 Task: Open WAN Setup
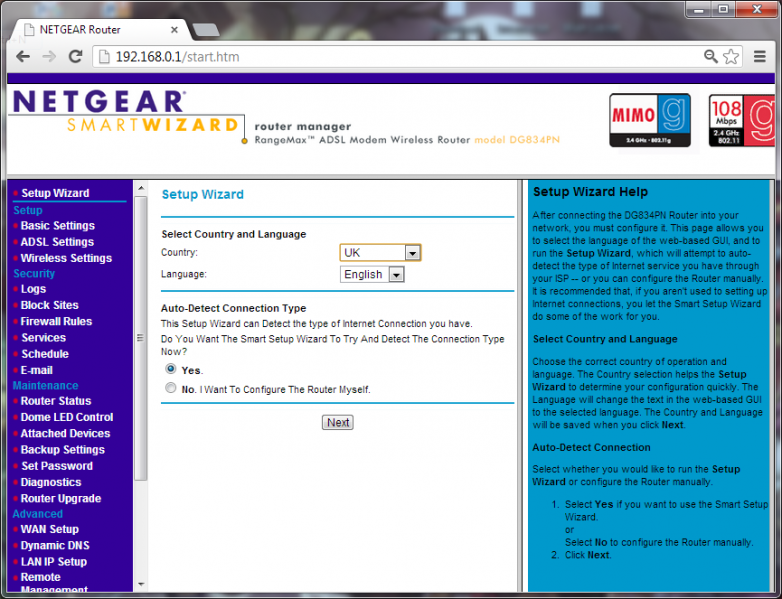(x=49, y=529)
